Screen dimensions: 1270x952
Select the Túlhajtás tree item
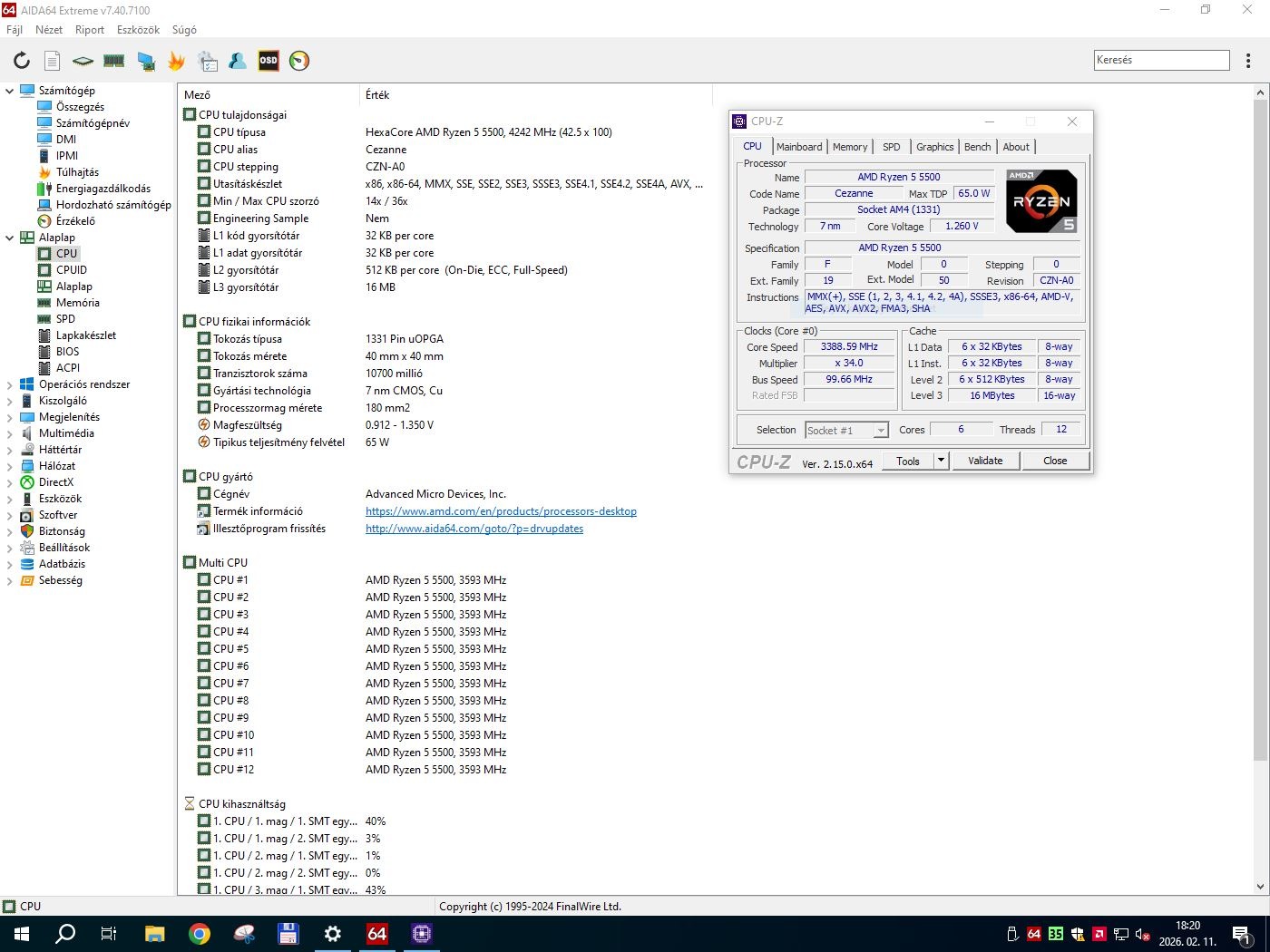click(77, 172)
